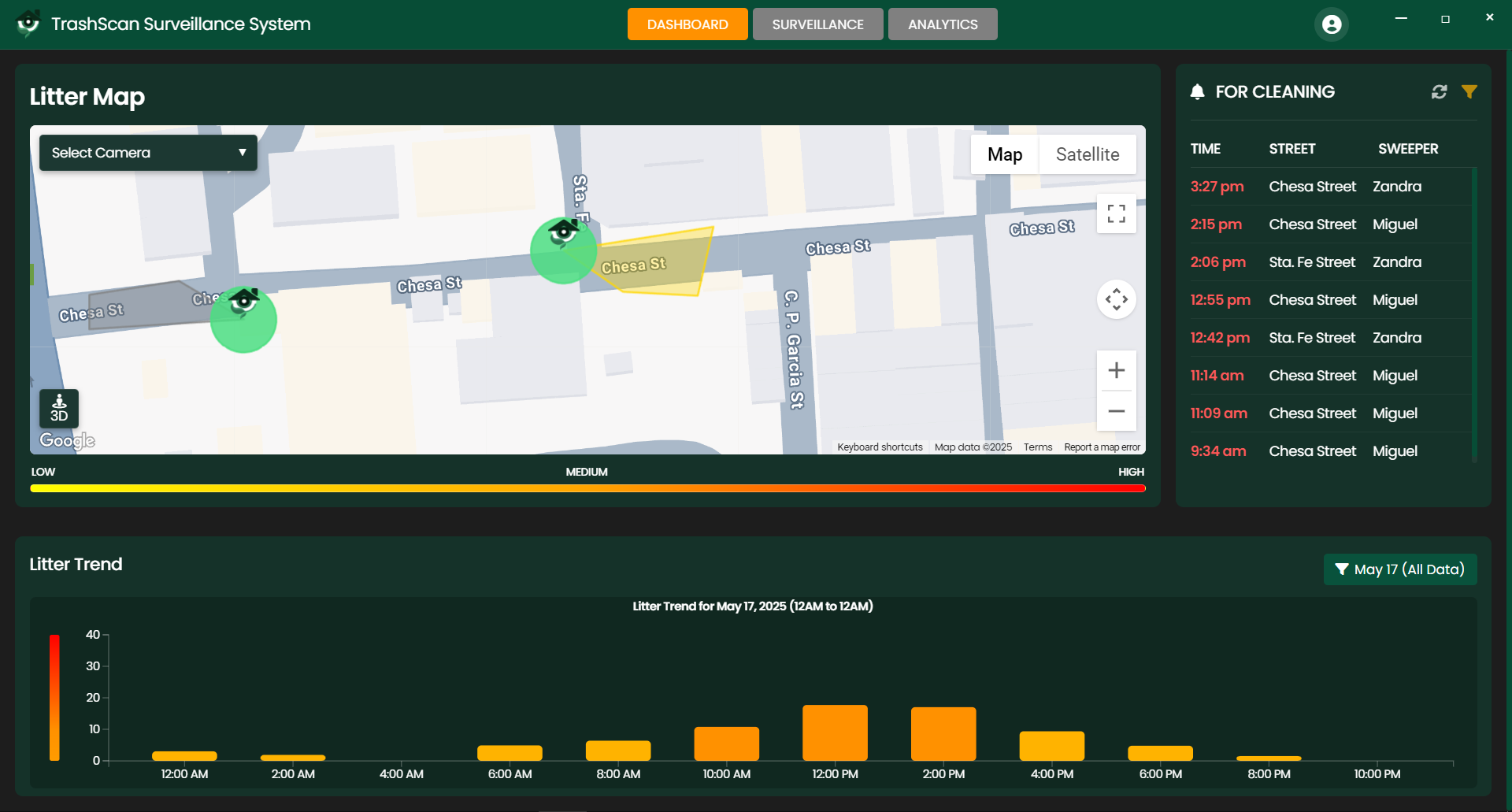The width and height of the screenshot is (1512, 812).
Task: Enter fullscreen mode on the map
Action: pos(1116,213)
